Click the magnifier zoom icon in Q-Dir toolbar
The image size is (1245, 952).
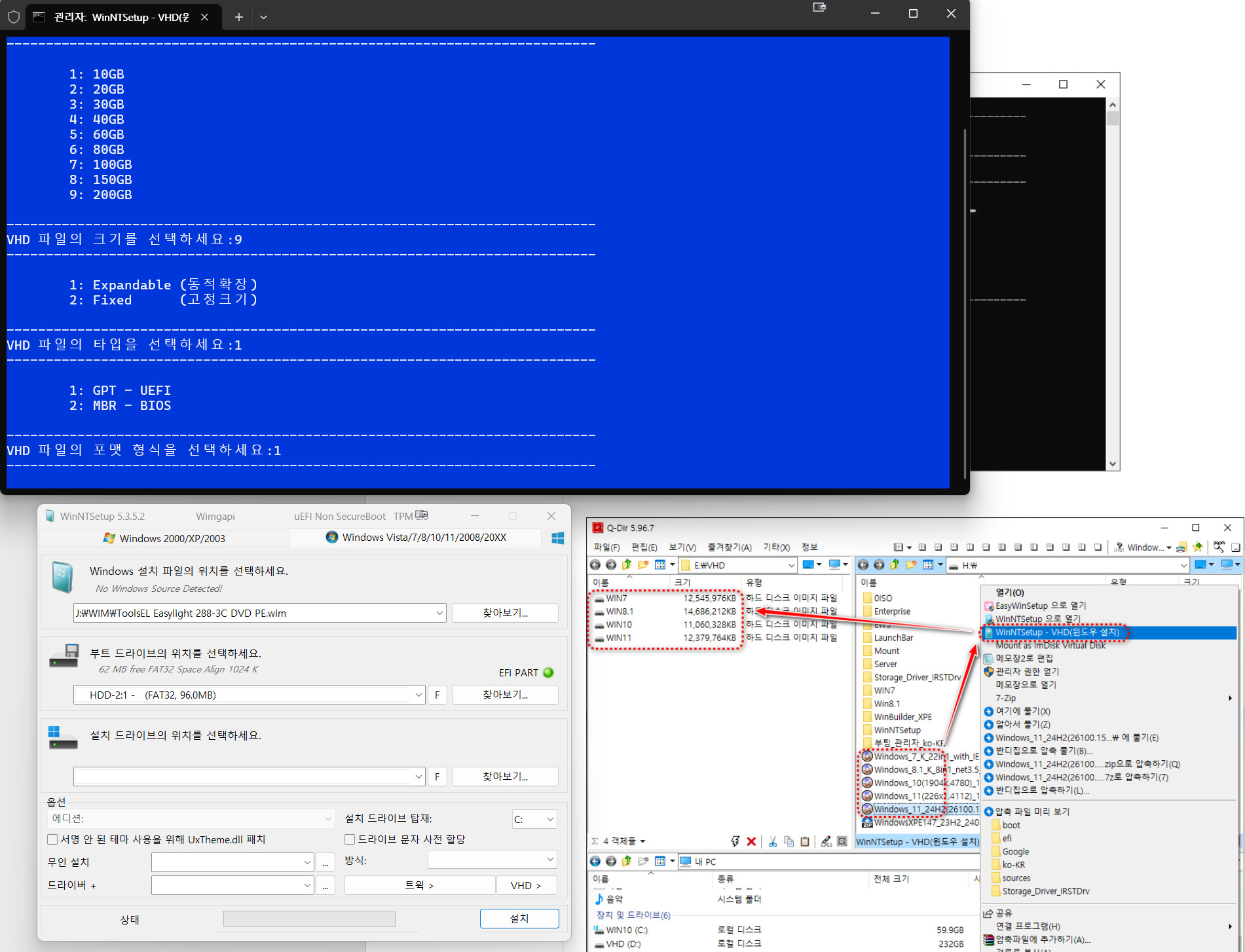pos(1219,547)
